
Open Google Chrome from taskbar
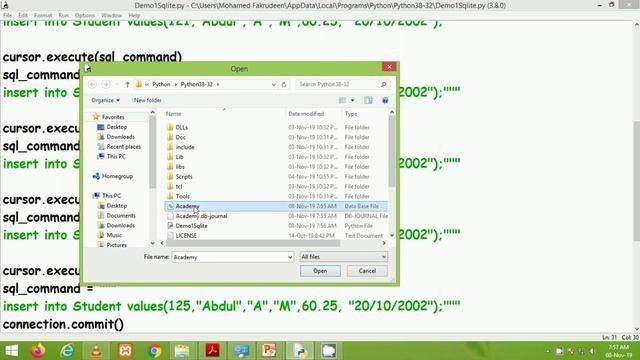click(154, 351)
